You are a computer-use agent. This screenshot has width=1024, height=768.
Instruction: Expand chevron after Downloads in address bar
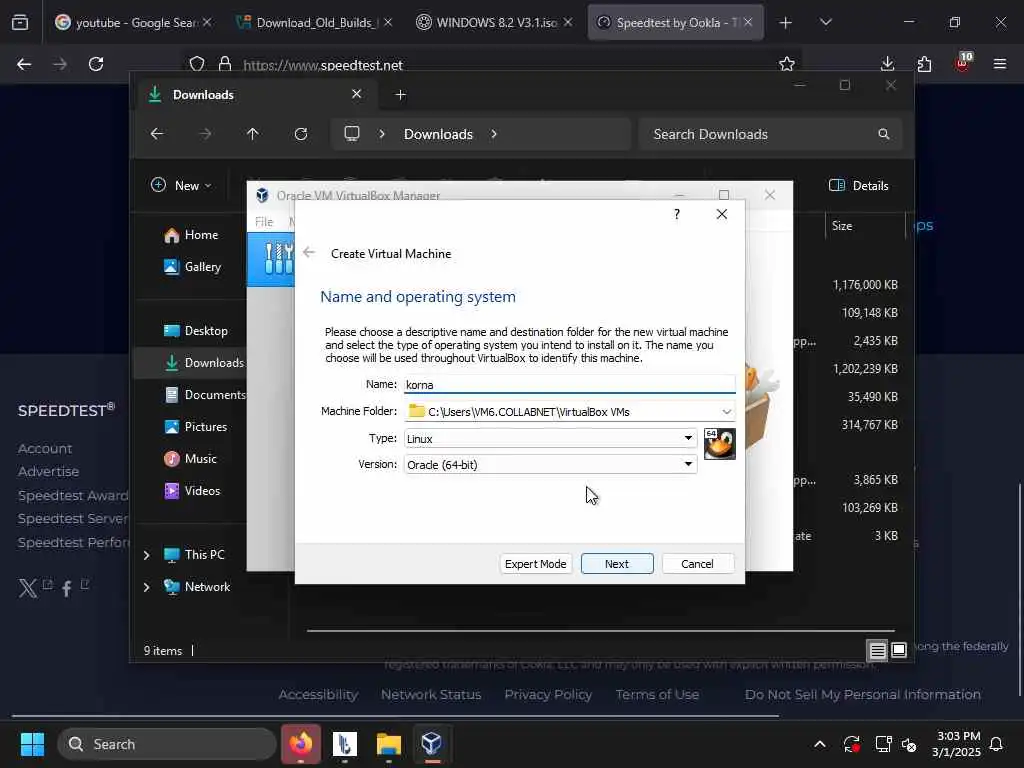[494, 134]
